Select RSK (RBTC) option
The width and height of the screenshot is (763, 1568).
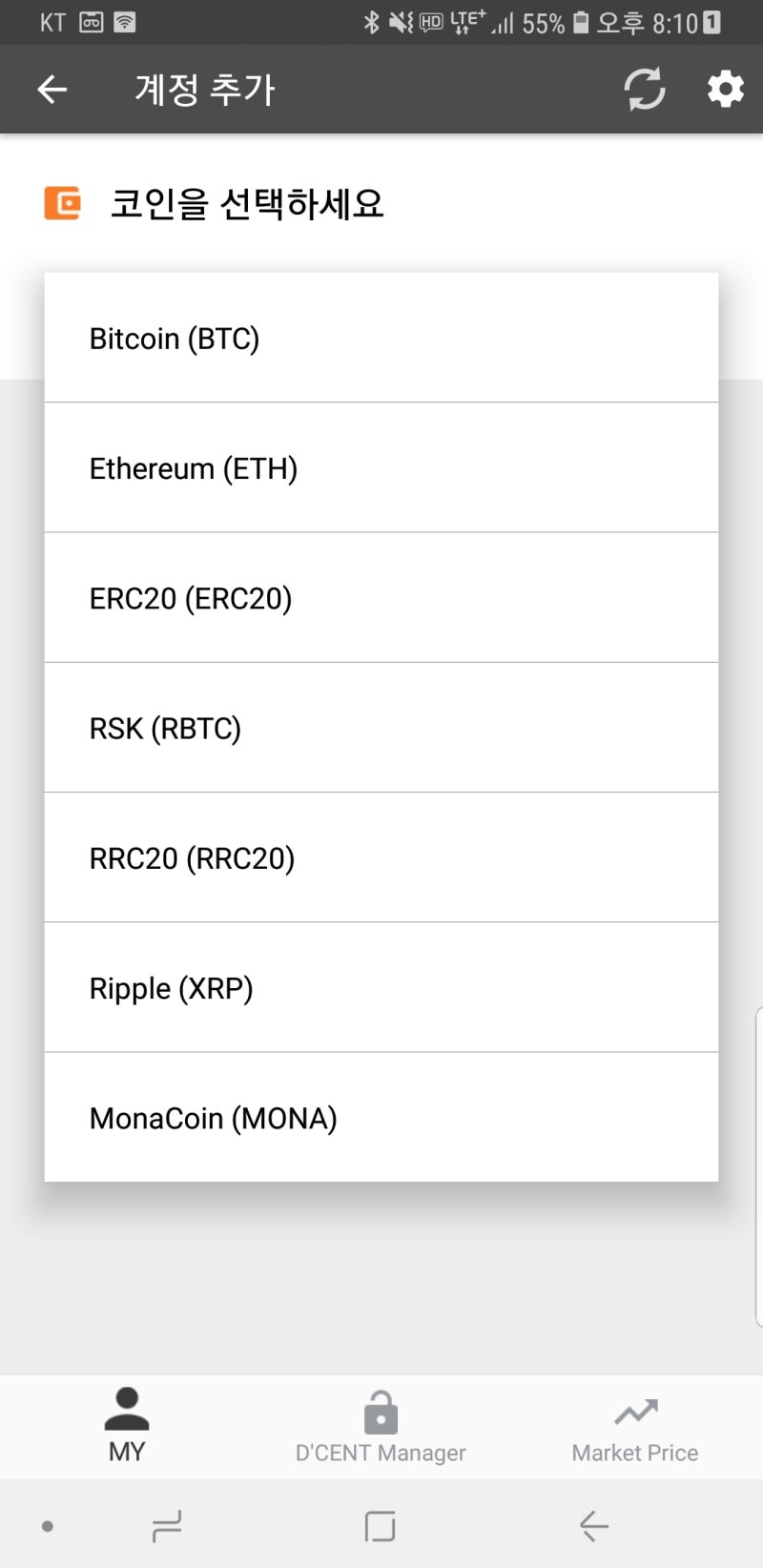(x=381, y=728)
